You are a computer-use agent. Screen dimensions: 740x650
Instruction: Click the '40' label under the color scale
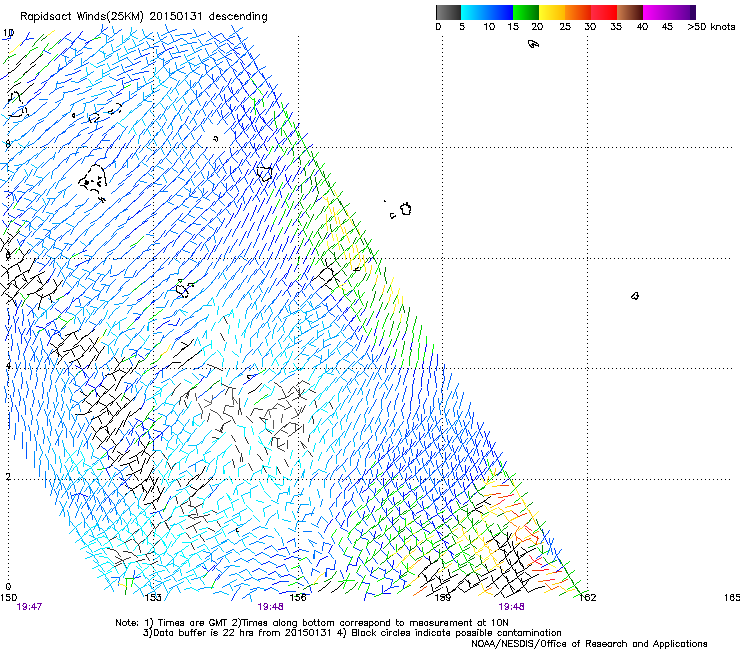[x=642, y=26]
